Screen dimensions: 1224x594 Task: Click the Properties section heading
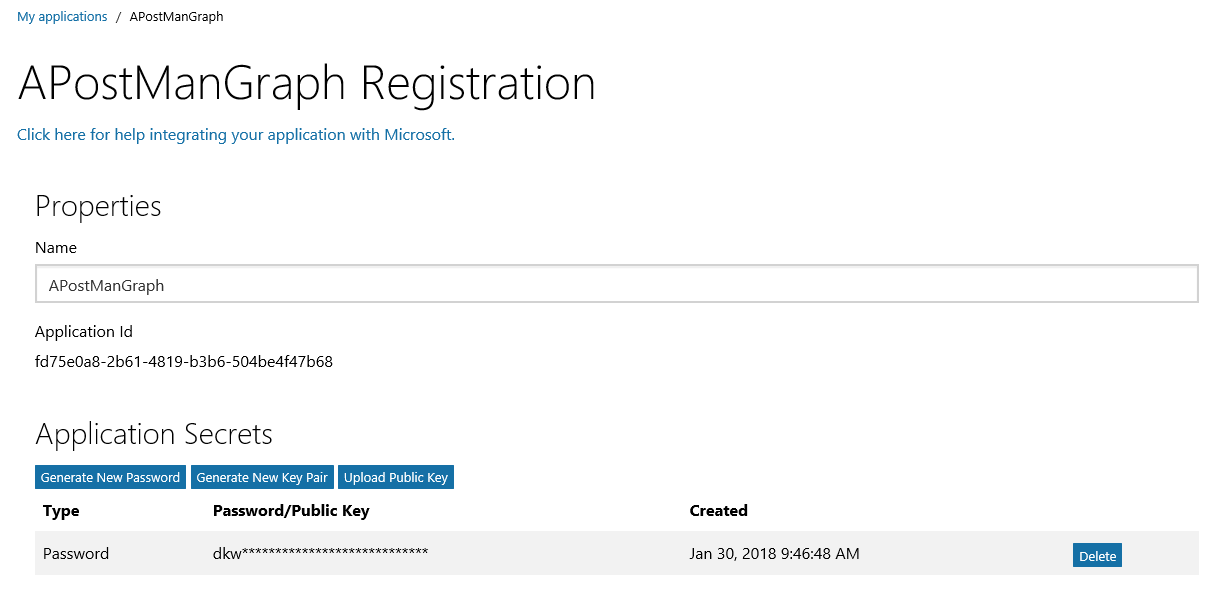point(98,206)
